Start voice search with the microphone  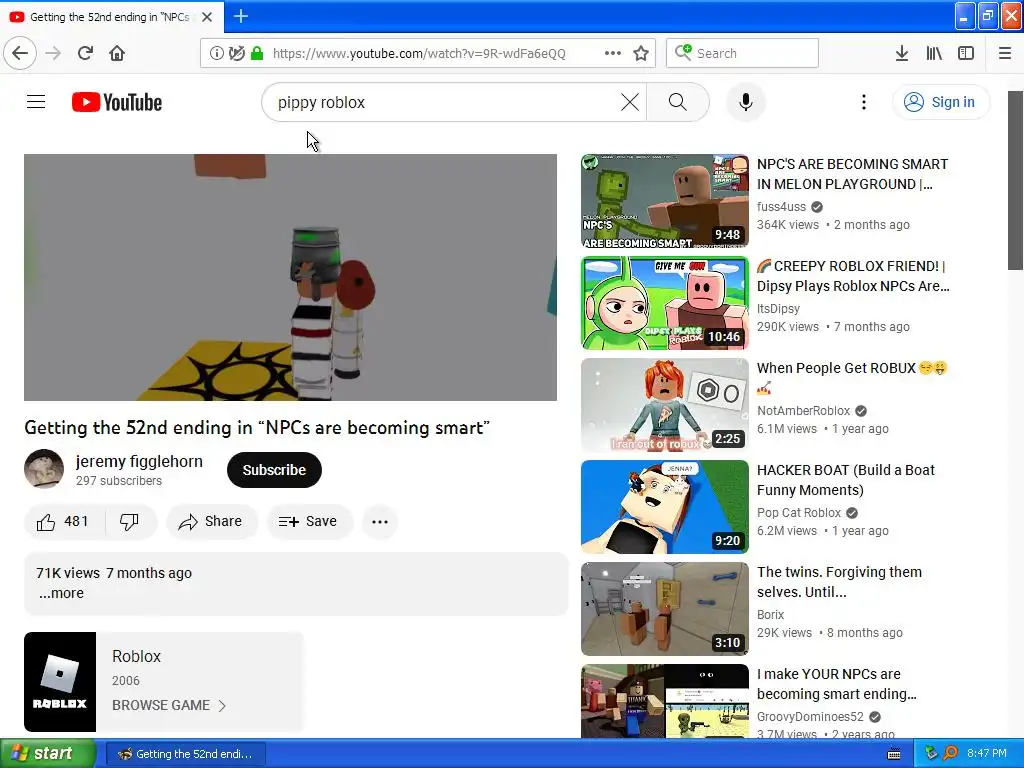[x=746, y=102]
